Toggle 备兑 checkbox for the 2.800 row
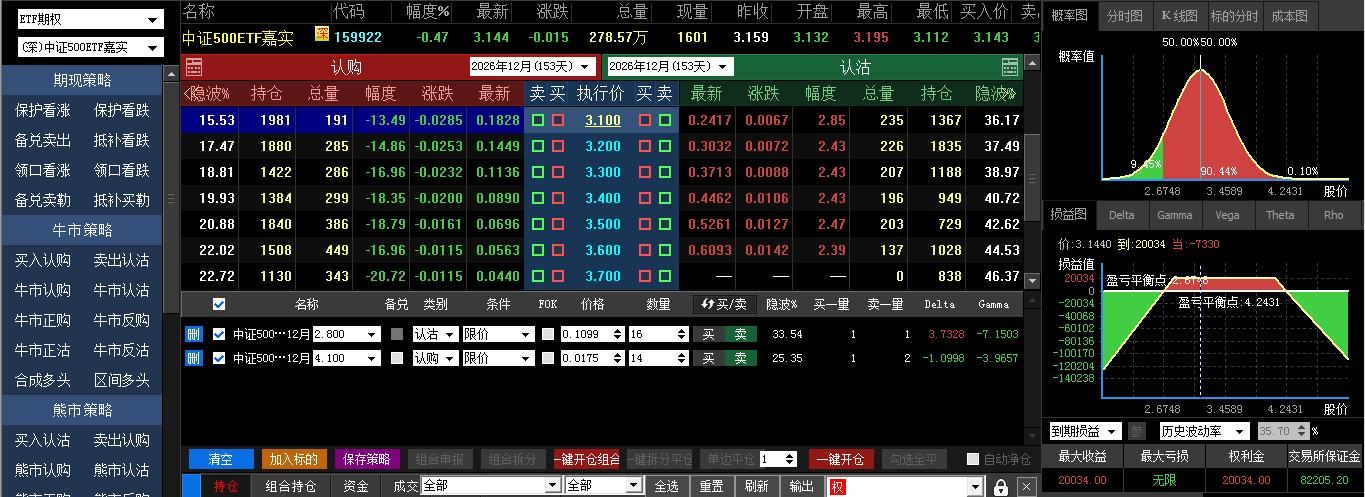Viewport: 1365px width, 497px height. (397, 334)
